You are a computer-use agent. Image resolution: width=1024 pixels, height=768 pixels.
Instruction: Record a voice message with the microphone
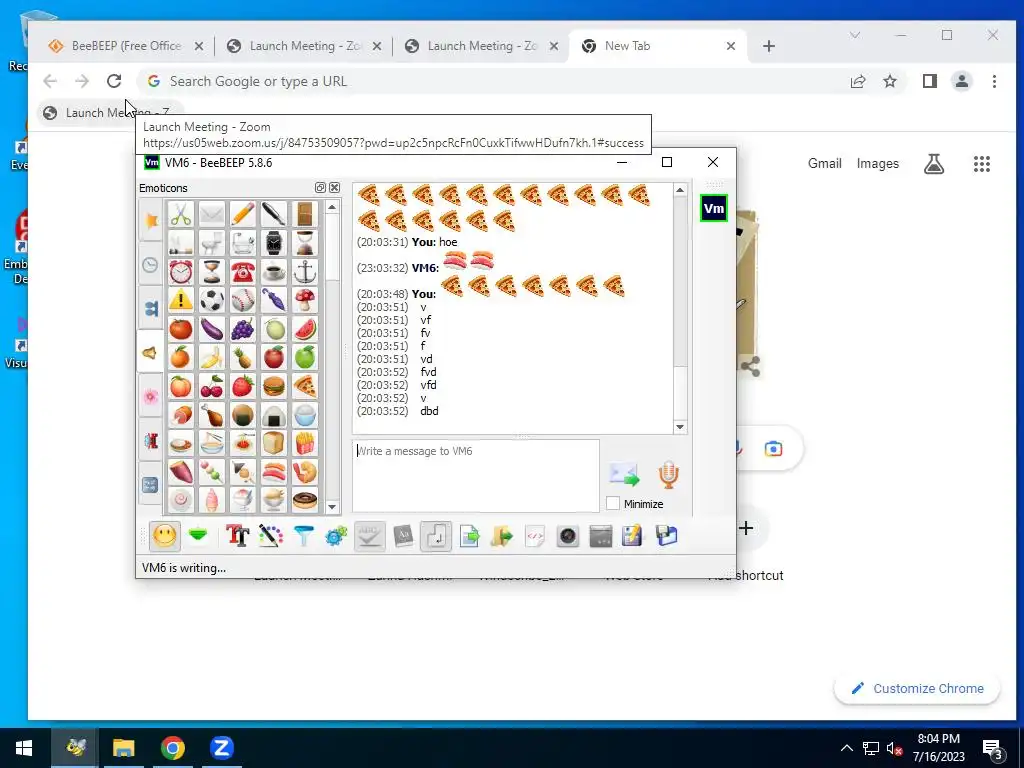668,475
